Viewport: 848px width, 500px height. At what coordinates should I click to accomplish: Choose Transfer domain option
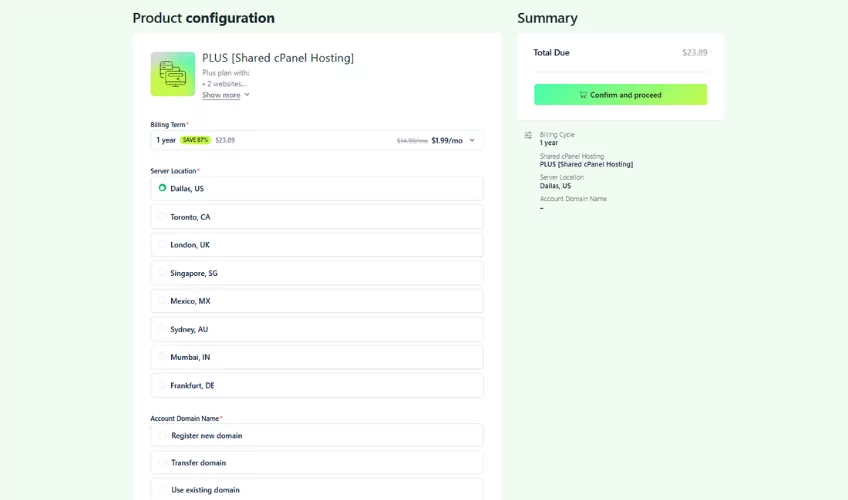pos(316,463)
